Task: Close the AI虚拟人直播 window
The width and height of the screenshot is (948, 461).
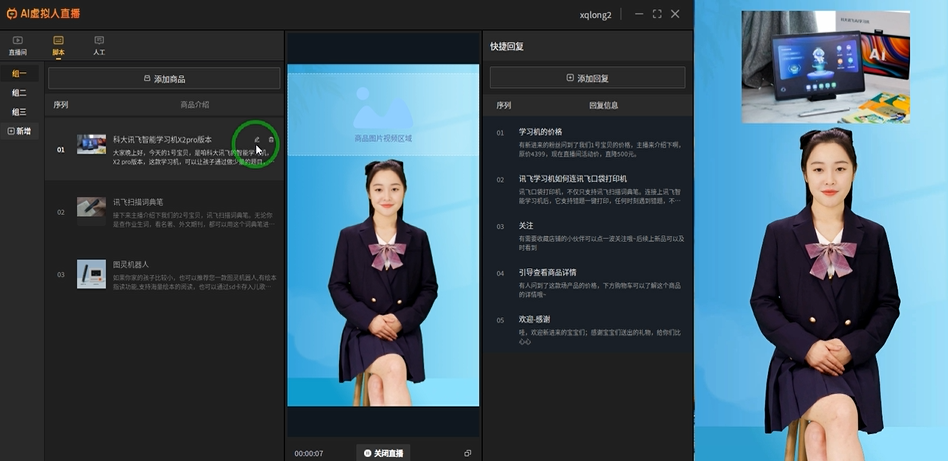Action: point(675,14)
